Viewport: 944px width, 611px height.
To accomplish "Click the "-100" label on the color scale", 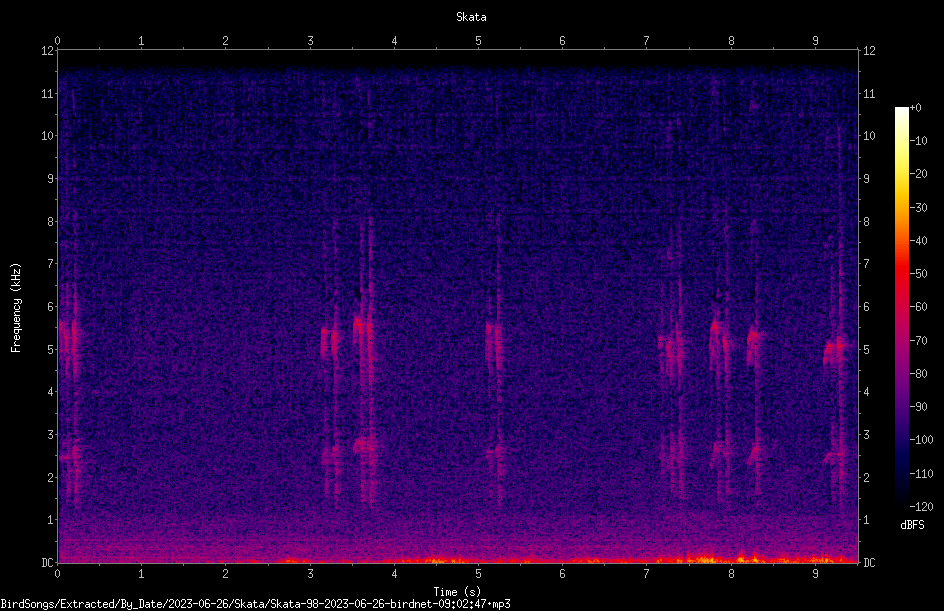I will pyautogui.click(x=921, y=440).
